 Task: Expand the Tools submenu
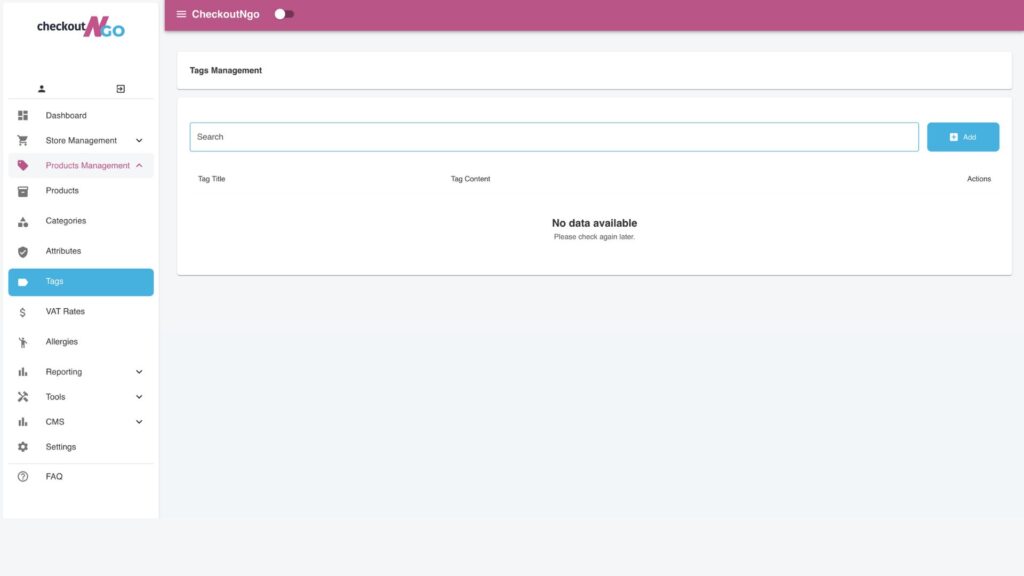(x=139, y=397)
